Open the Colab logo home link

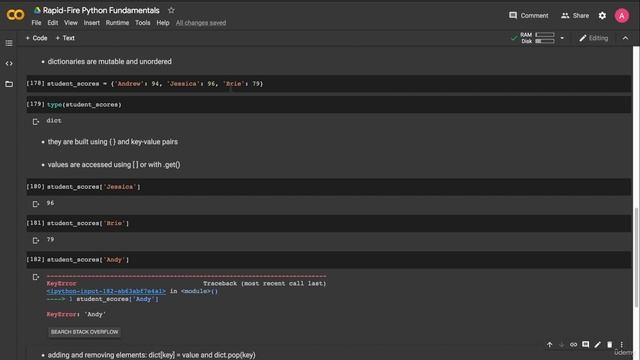pyautogui.click(x=15, y=15)
